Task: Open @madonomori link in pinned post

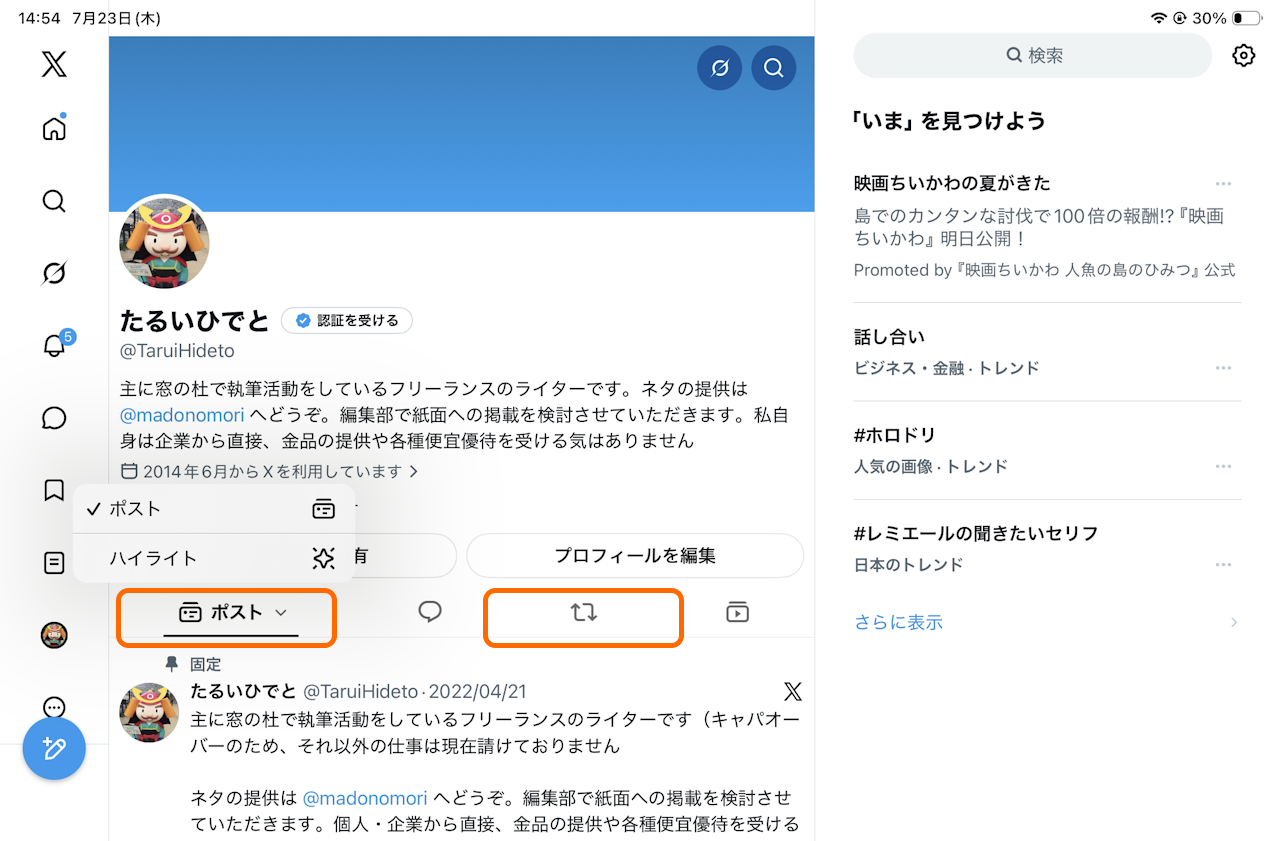Action: pos(365,798)
